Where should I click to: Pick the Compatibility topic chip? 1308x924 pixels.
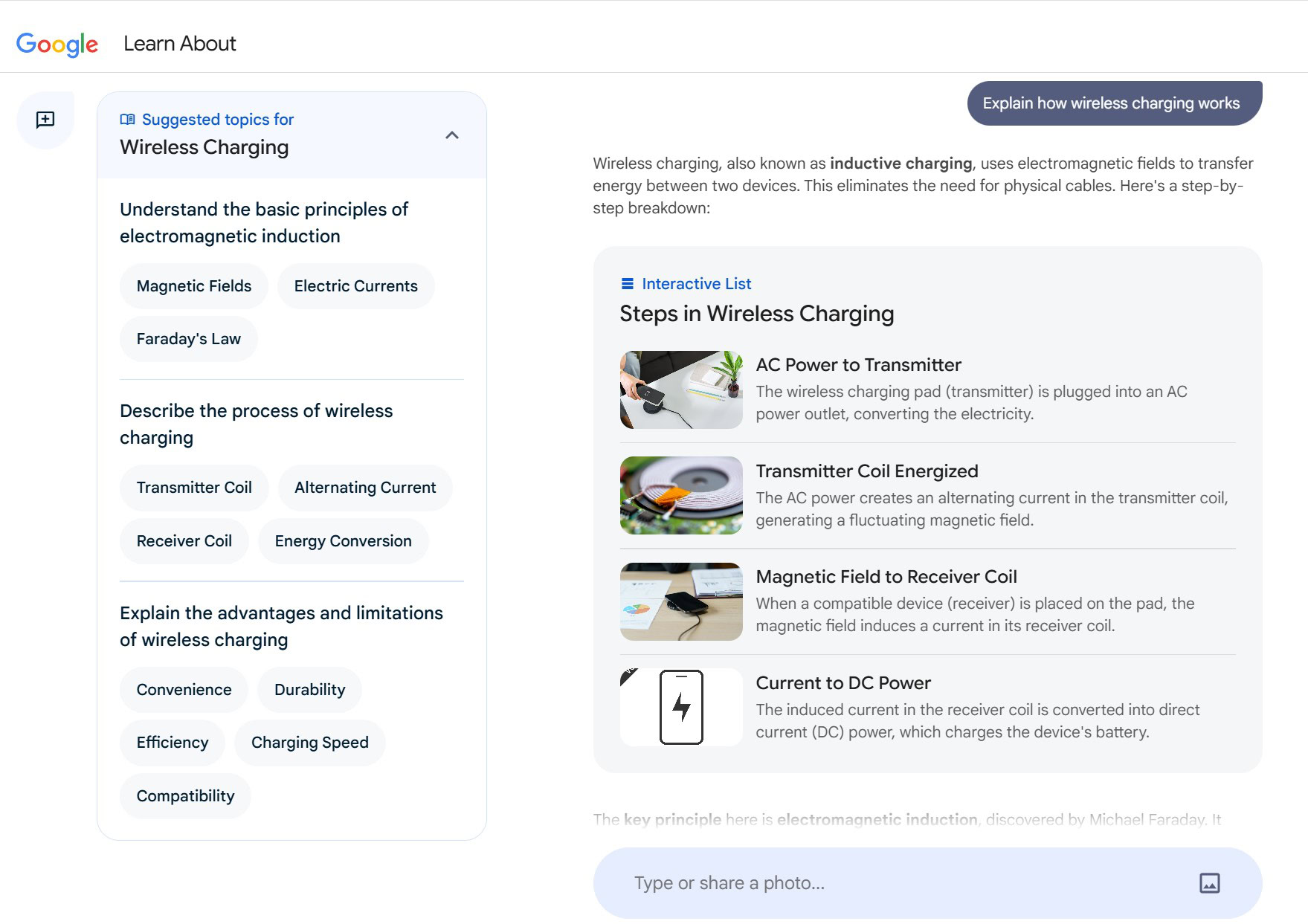click(x=185, y=796)
